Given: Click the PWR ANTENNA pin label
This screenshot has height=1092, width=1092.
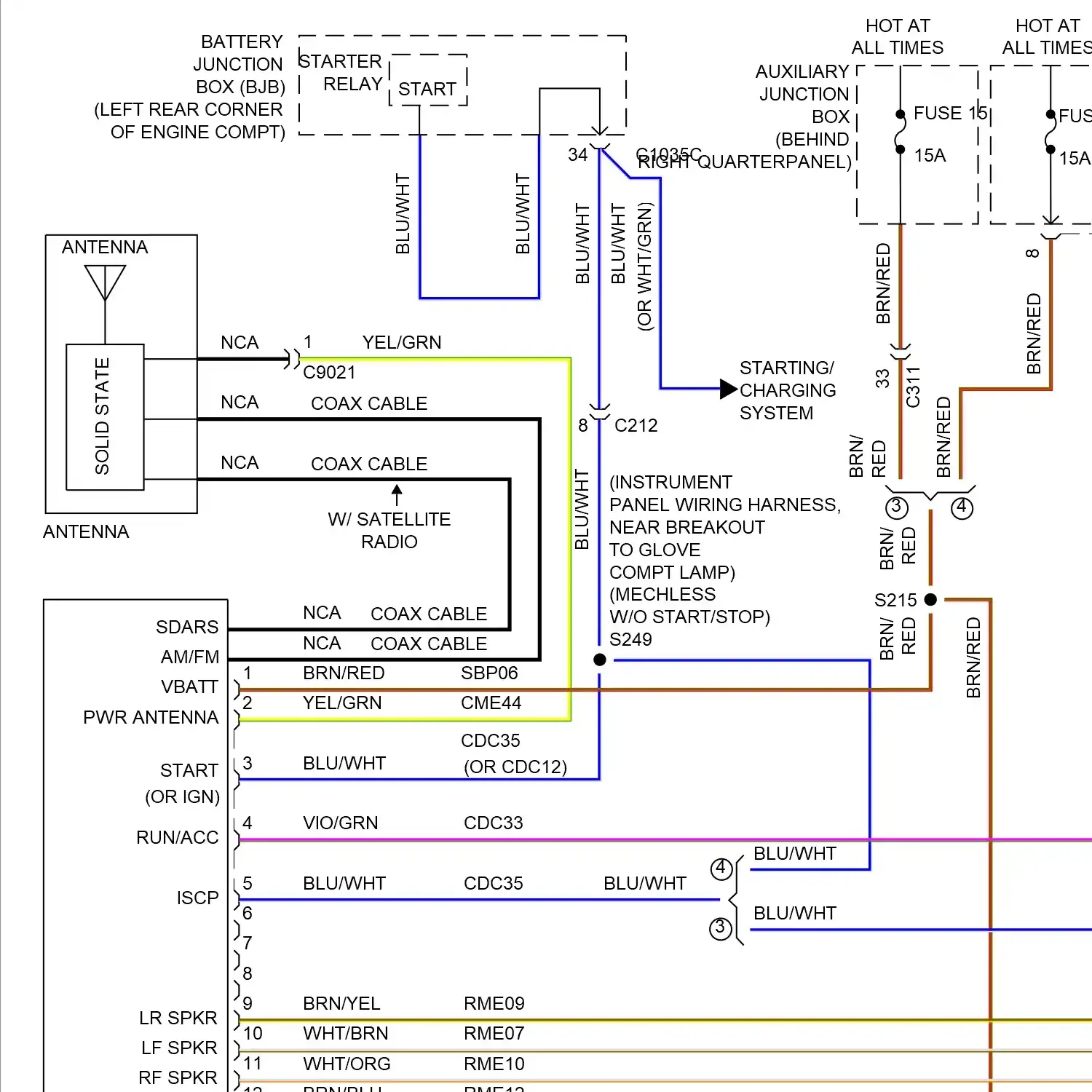Looking at the screenshot, I should [151, 717].
